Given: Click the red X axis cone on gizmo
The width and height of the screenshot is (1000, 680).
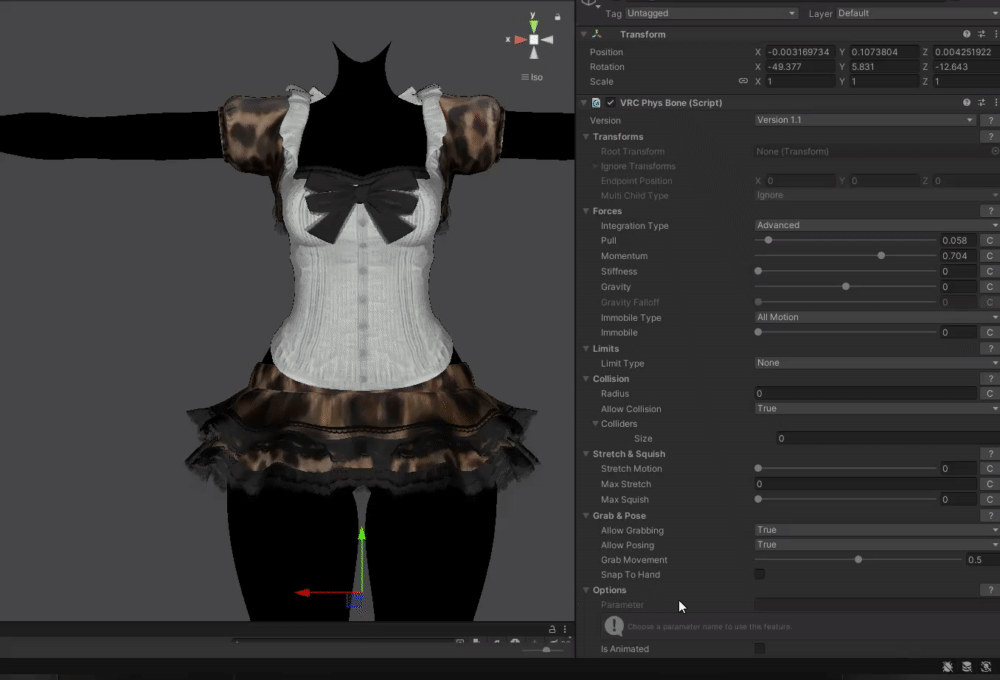Looking at the screenshot, I should tap(519, 40).
